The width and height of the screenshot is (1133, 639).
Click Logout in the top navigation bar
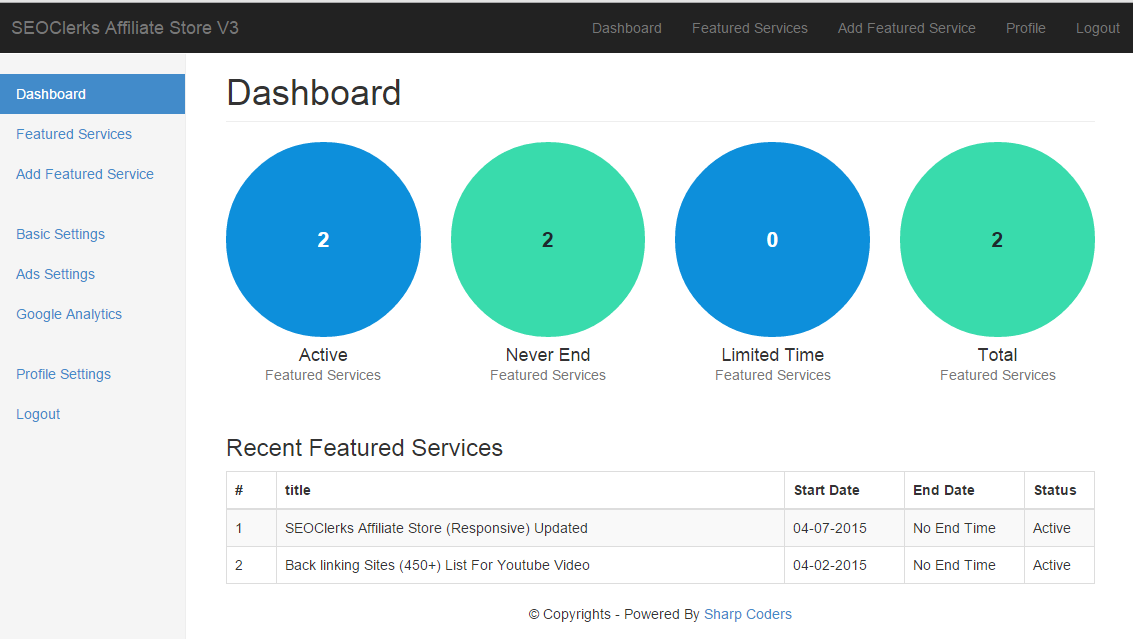[1097, 28]
